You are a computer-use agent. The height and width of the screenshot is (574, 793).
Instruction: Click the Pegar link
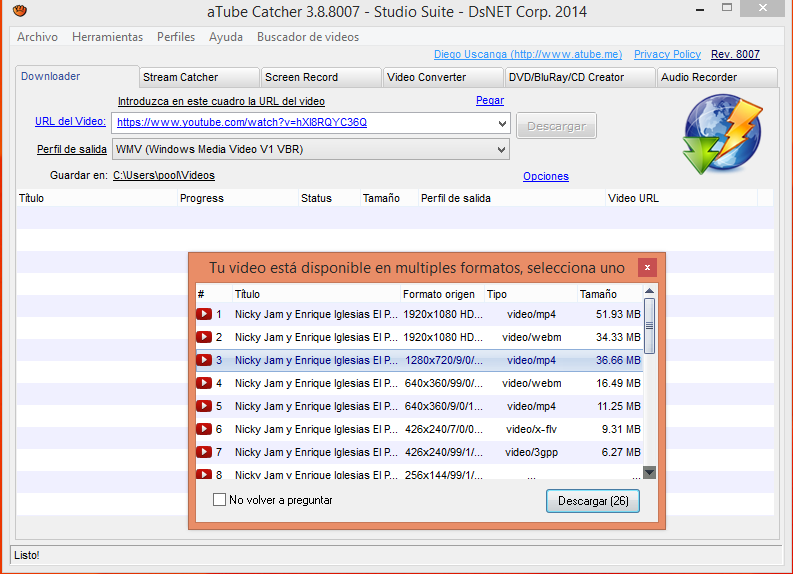point(490,100)
